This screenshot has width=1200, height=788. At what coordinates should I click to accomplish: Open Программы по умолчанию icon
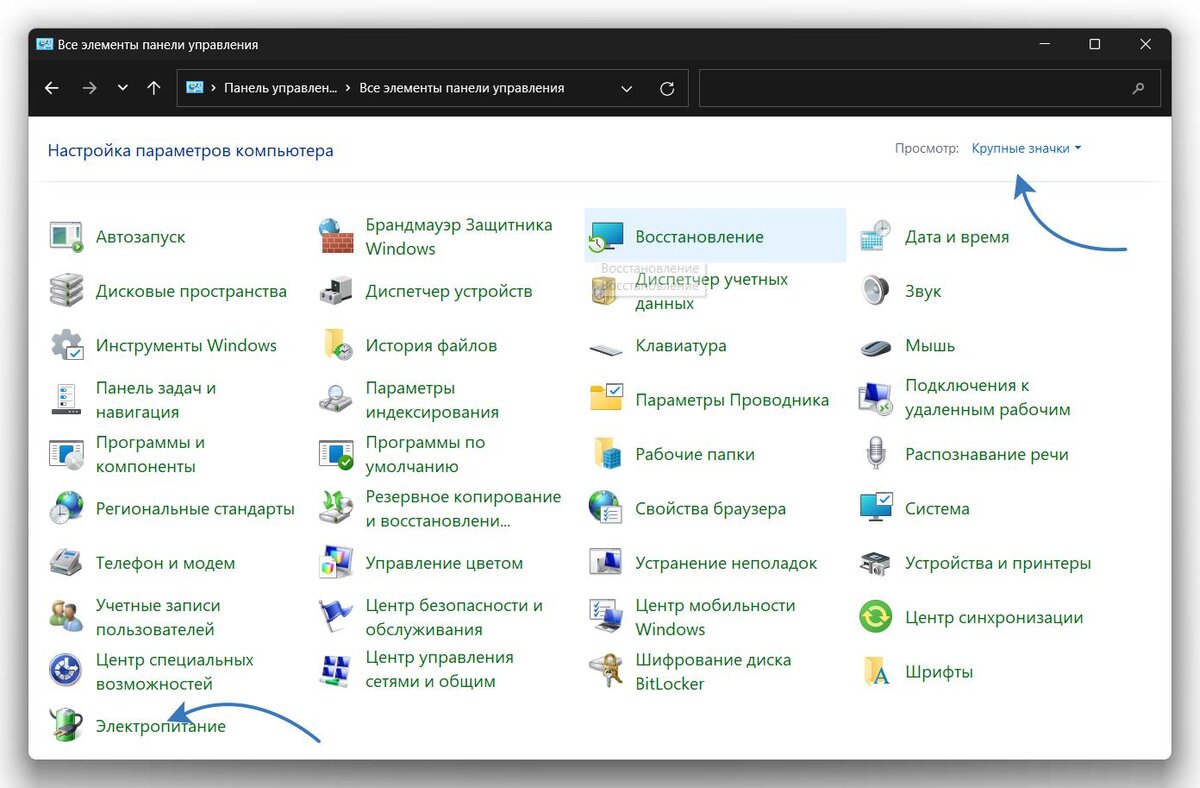pos(336,454)
